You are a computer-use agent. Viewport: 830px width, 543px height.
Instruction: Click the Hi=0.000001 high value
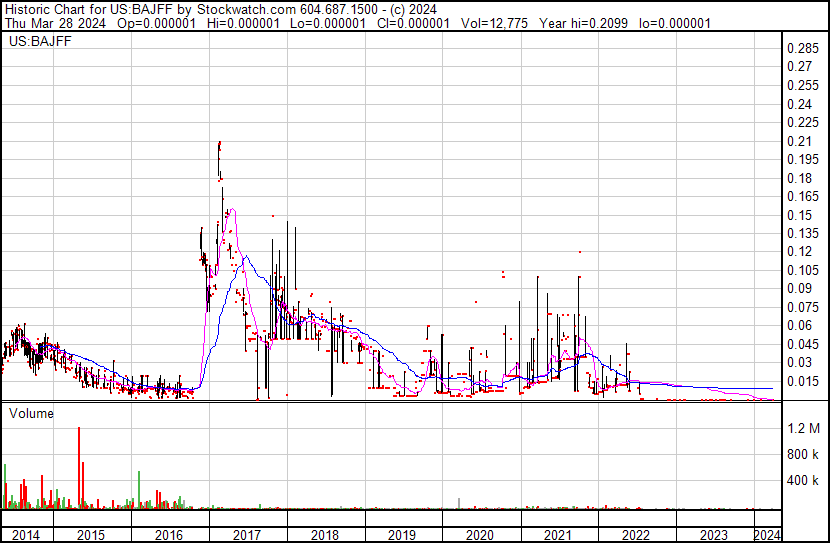tap(243, 23)
